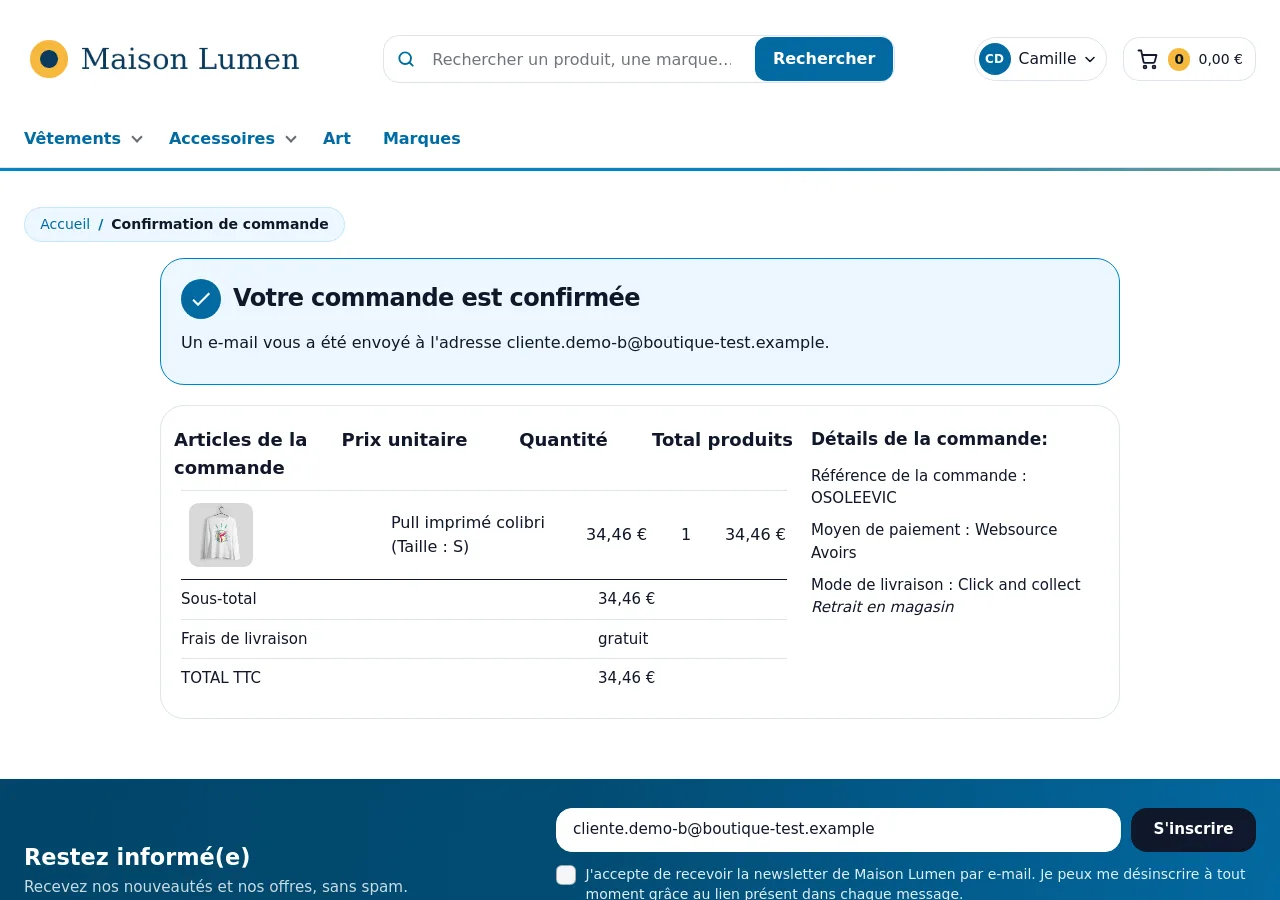This screenshot has height=900, width=1280.
Task: Click the Prix unitaire column header
Action: point(404,440)
